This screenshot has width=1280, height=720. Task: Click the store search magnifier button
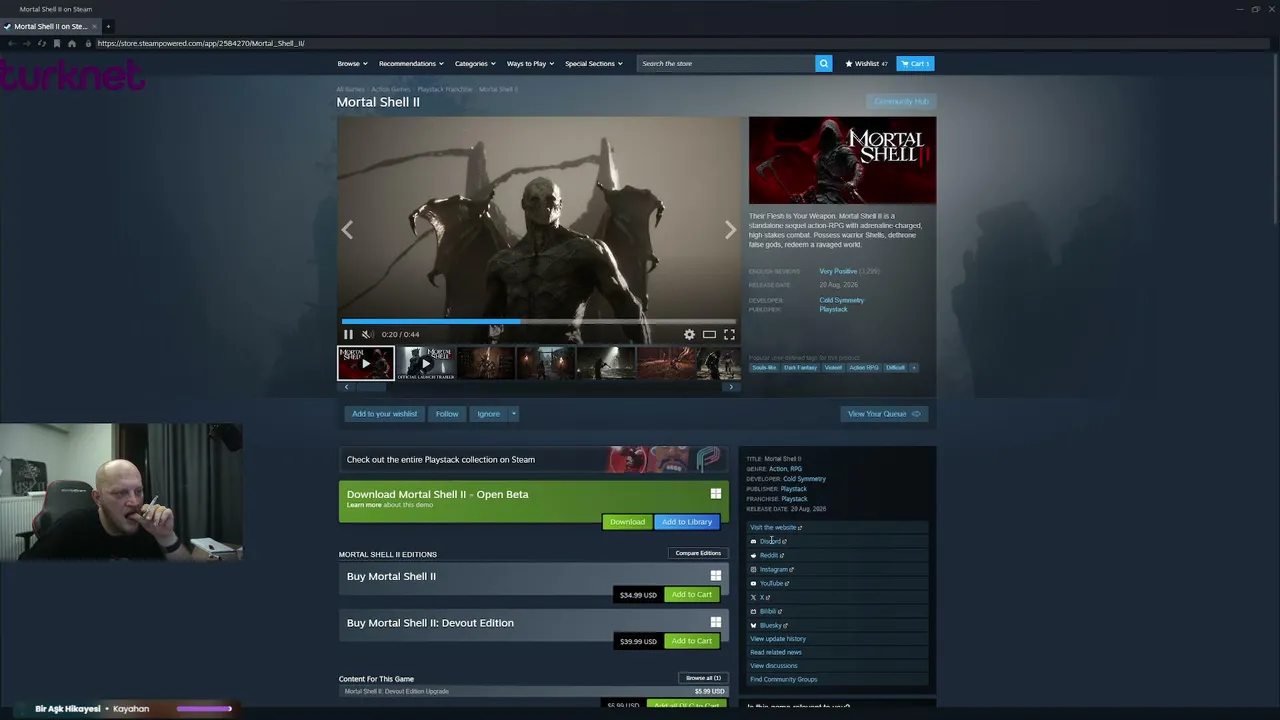(x=824, y=63)
